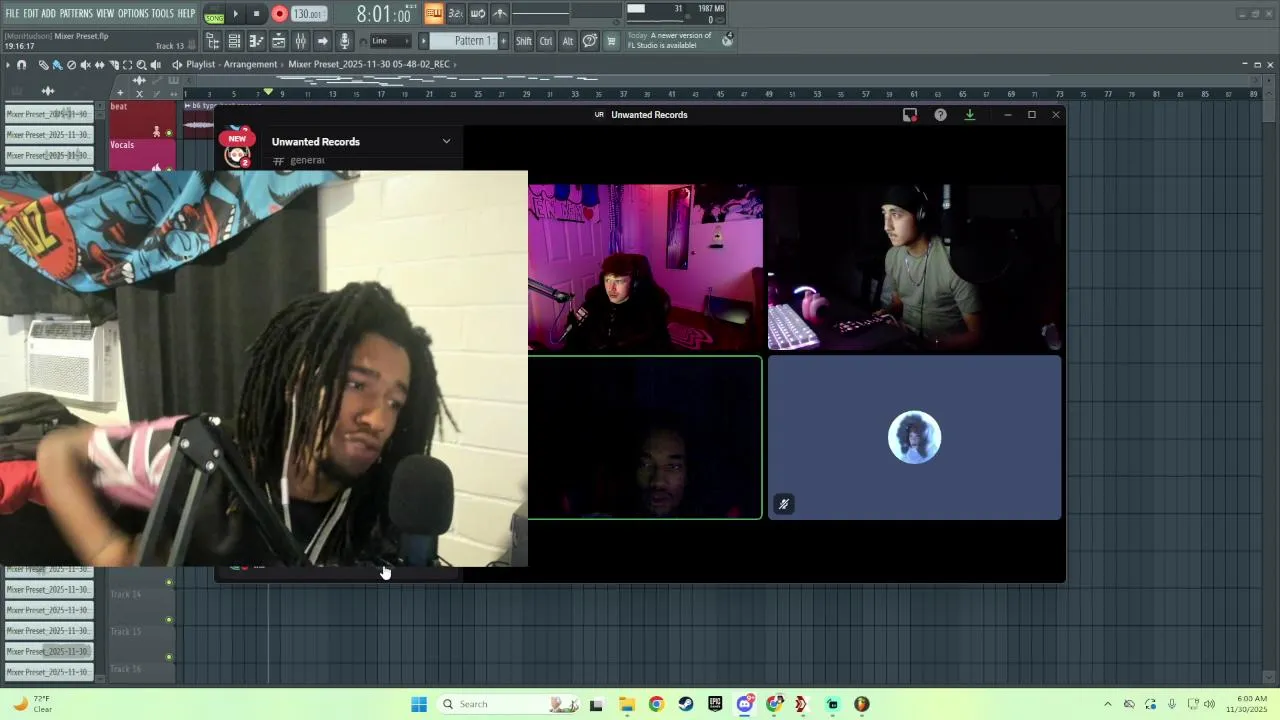Select the playlist playback speaker tool
The image size is (1280, 720).
pos(155,64)
